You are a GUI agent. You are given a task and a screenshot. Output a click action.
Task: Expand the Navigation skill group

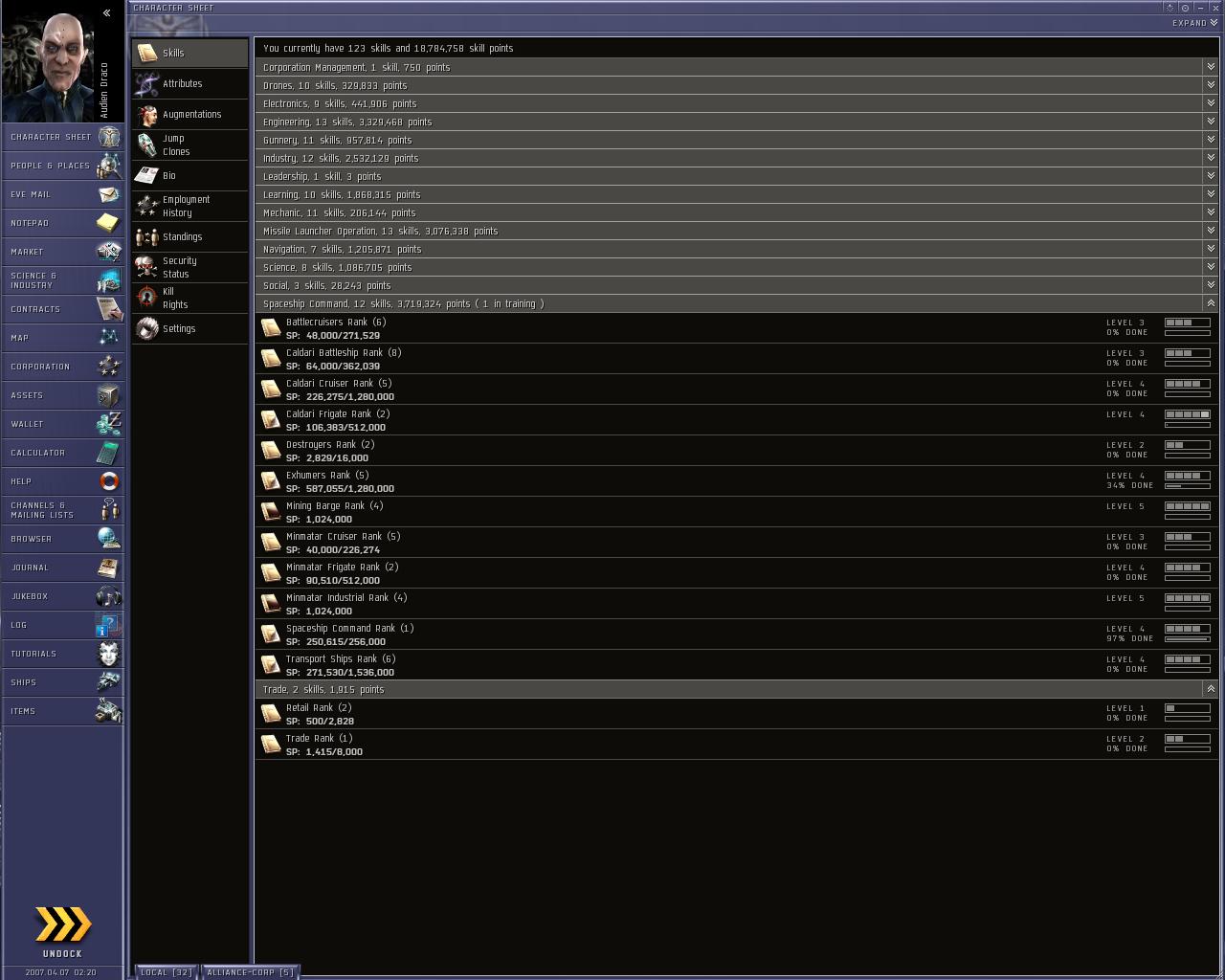pos(1211,249)
